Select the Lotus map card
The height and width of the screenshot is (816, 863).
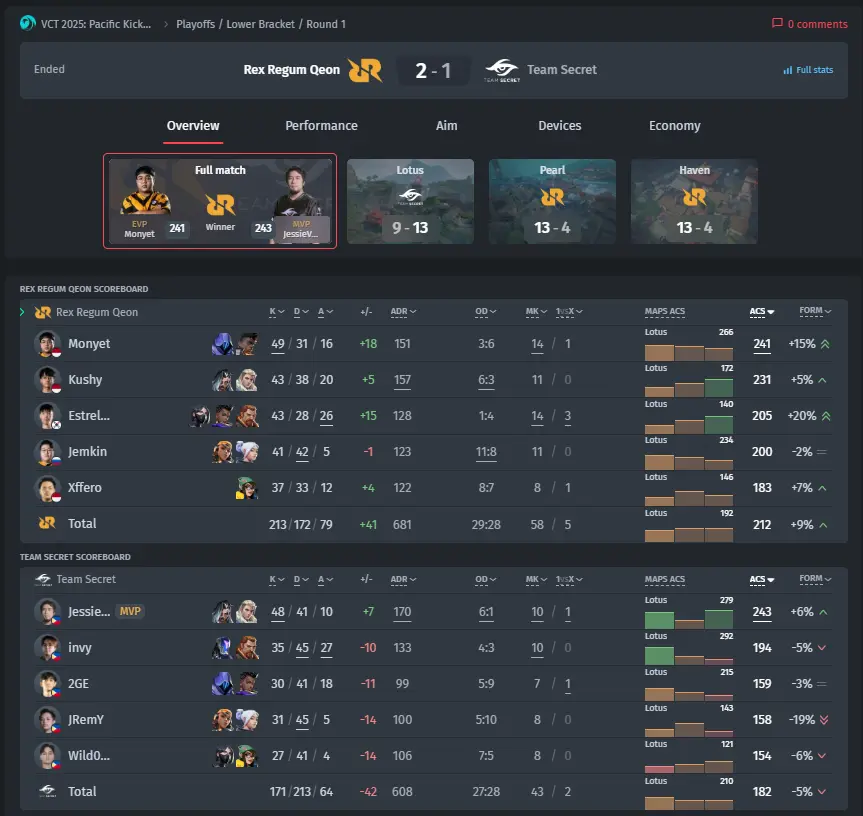(x=411, y=201)
